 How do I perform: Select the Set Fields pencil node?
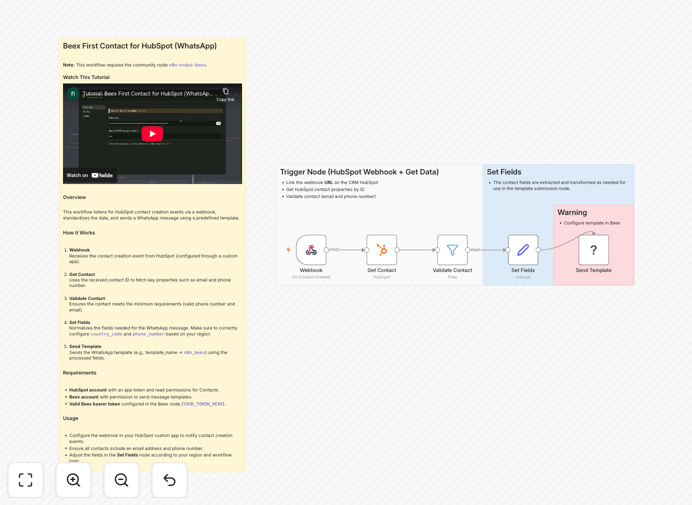[523, 250]
